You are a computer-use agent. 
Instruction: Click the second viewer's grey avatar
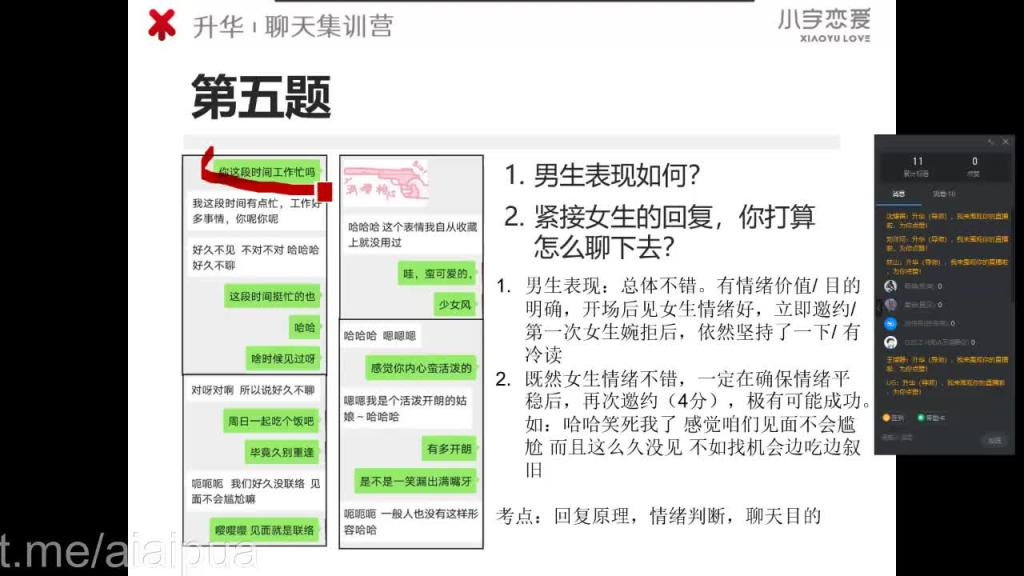click(x=890, y=304)
